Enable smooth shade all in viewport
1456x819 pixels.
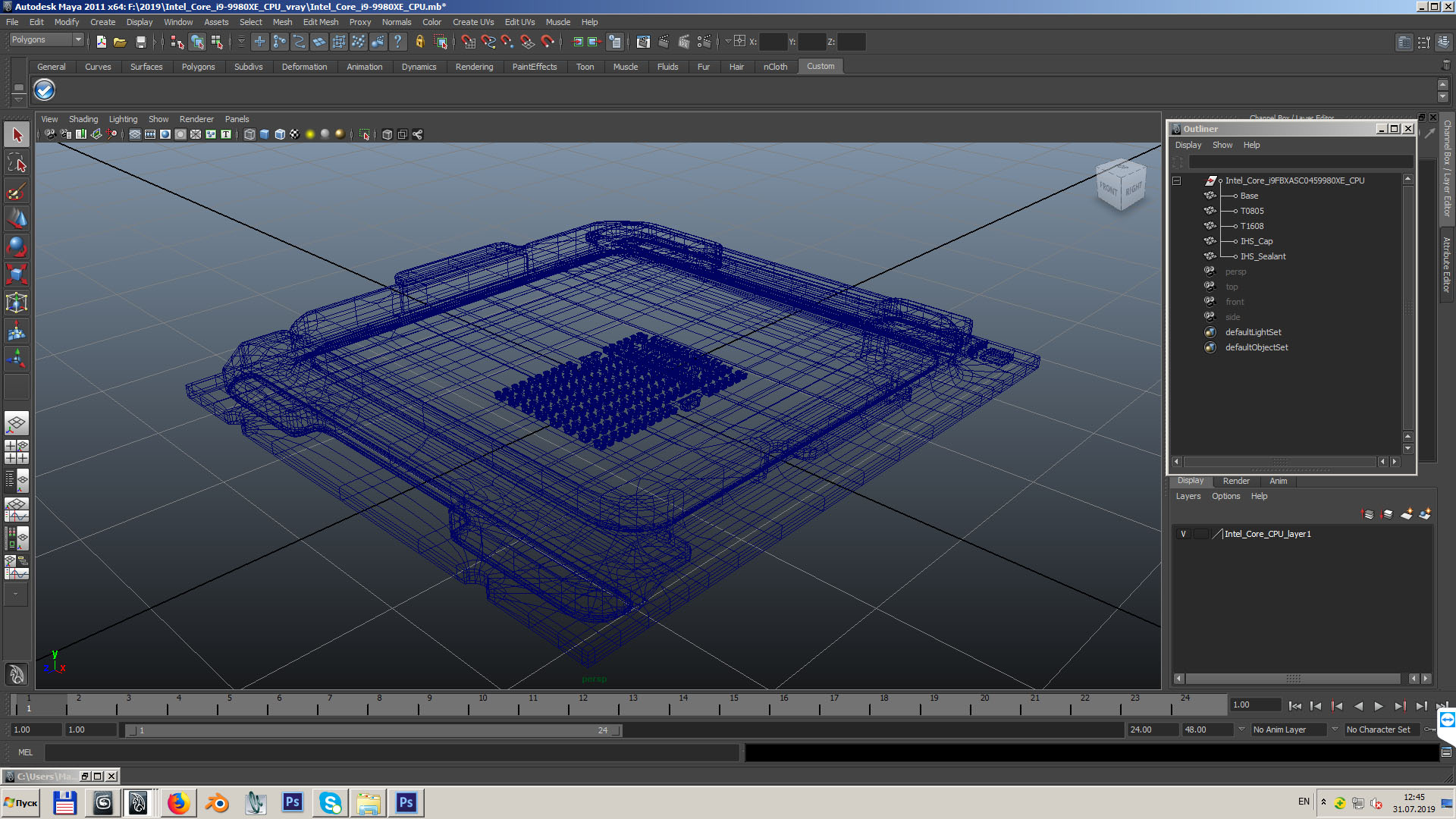click(x=265, y=134)
